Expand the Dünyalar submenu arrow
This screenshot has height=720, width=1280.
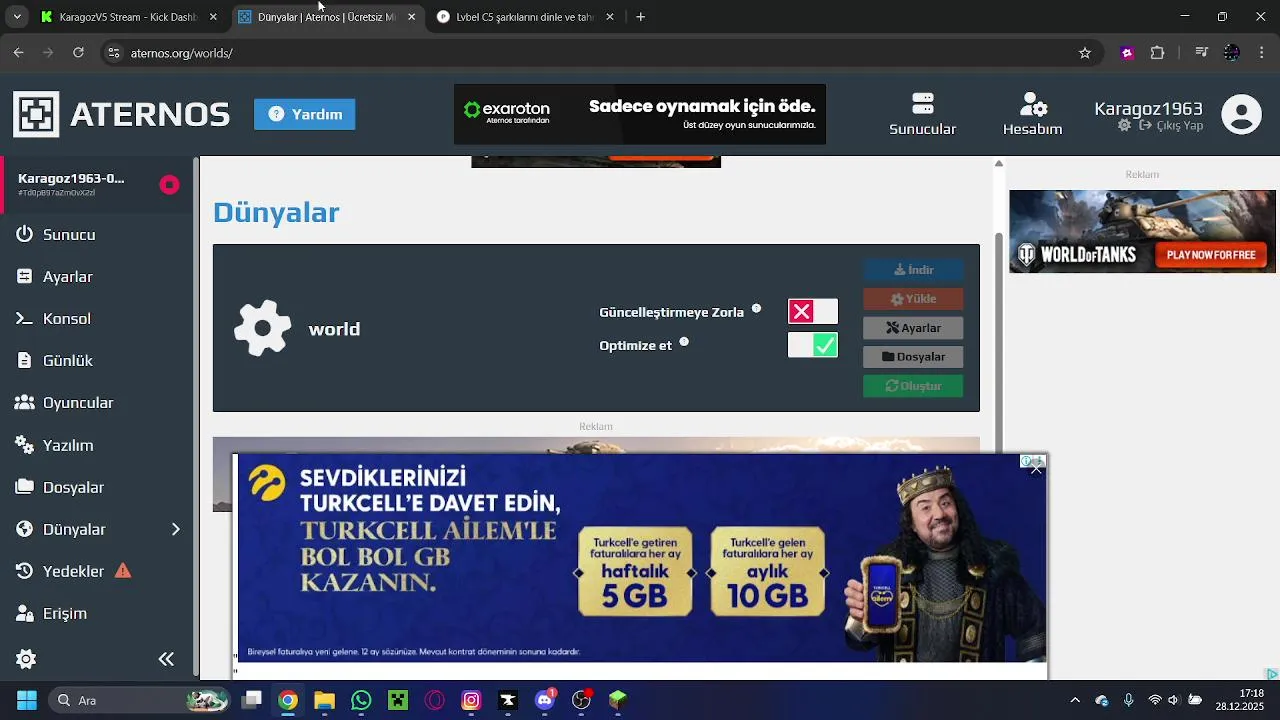point(175,529)
